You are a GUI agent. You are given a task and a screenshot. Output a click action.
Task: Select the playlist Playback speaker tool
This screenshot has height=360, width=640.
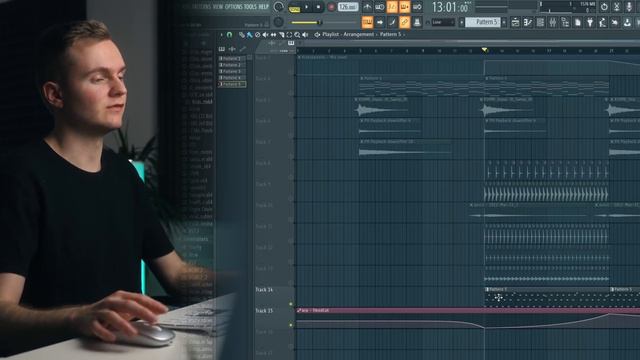click(304, 35)
